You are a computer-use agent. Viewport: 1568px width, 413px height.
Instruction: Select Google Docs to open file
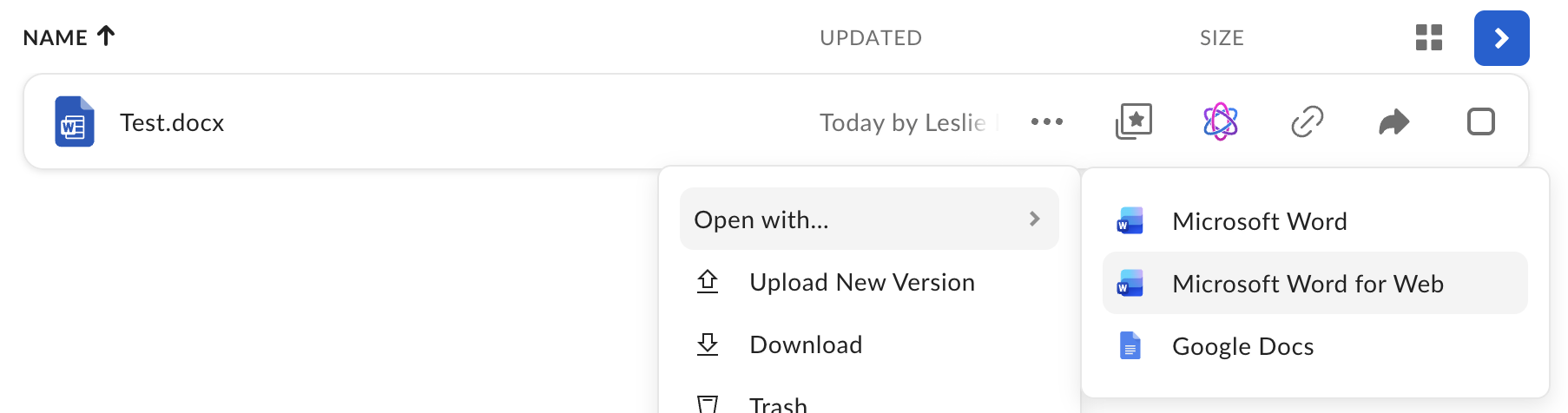(x=1242, y=346)
